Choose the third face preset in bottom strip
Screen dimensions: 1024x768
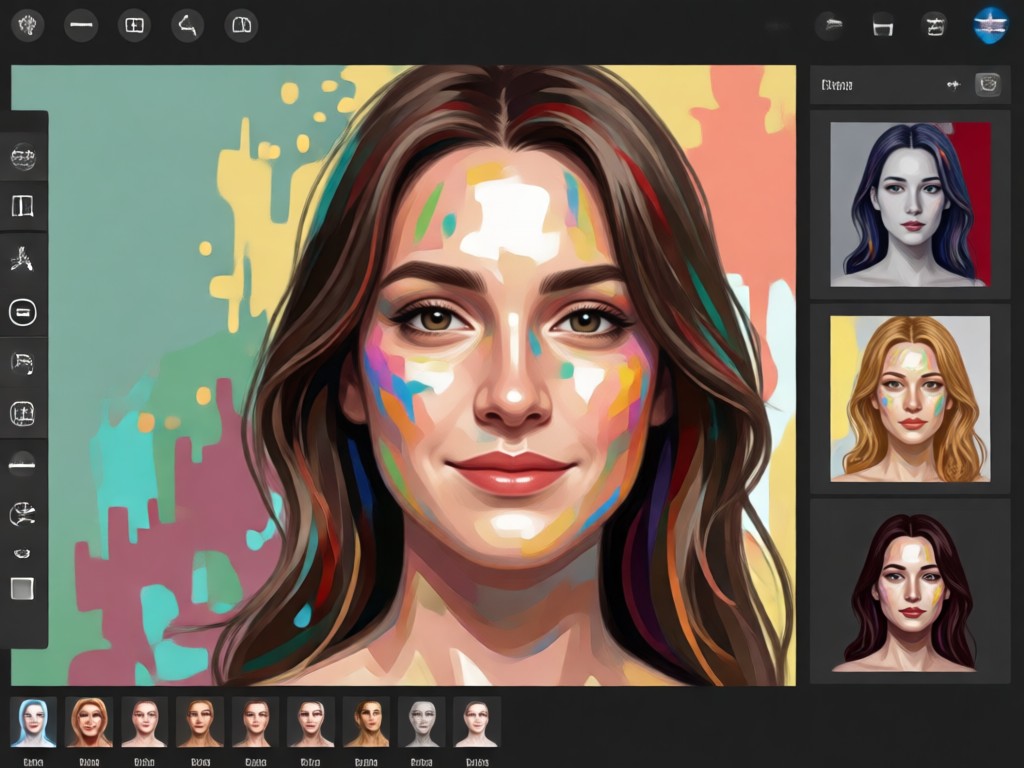coord(144,722)
